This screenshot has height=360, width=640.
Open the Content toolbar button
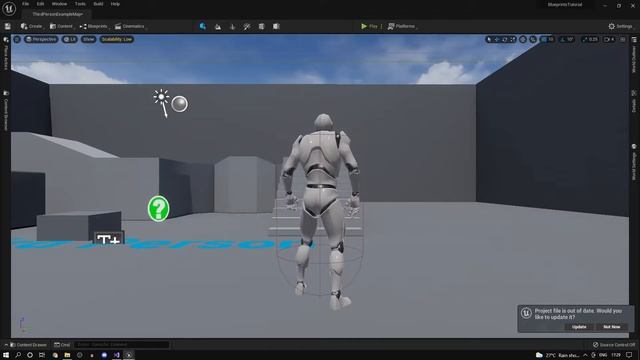click(x=61, y=27)
